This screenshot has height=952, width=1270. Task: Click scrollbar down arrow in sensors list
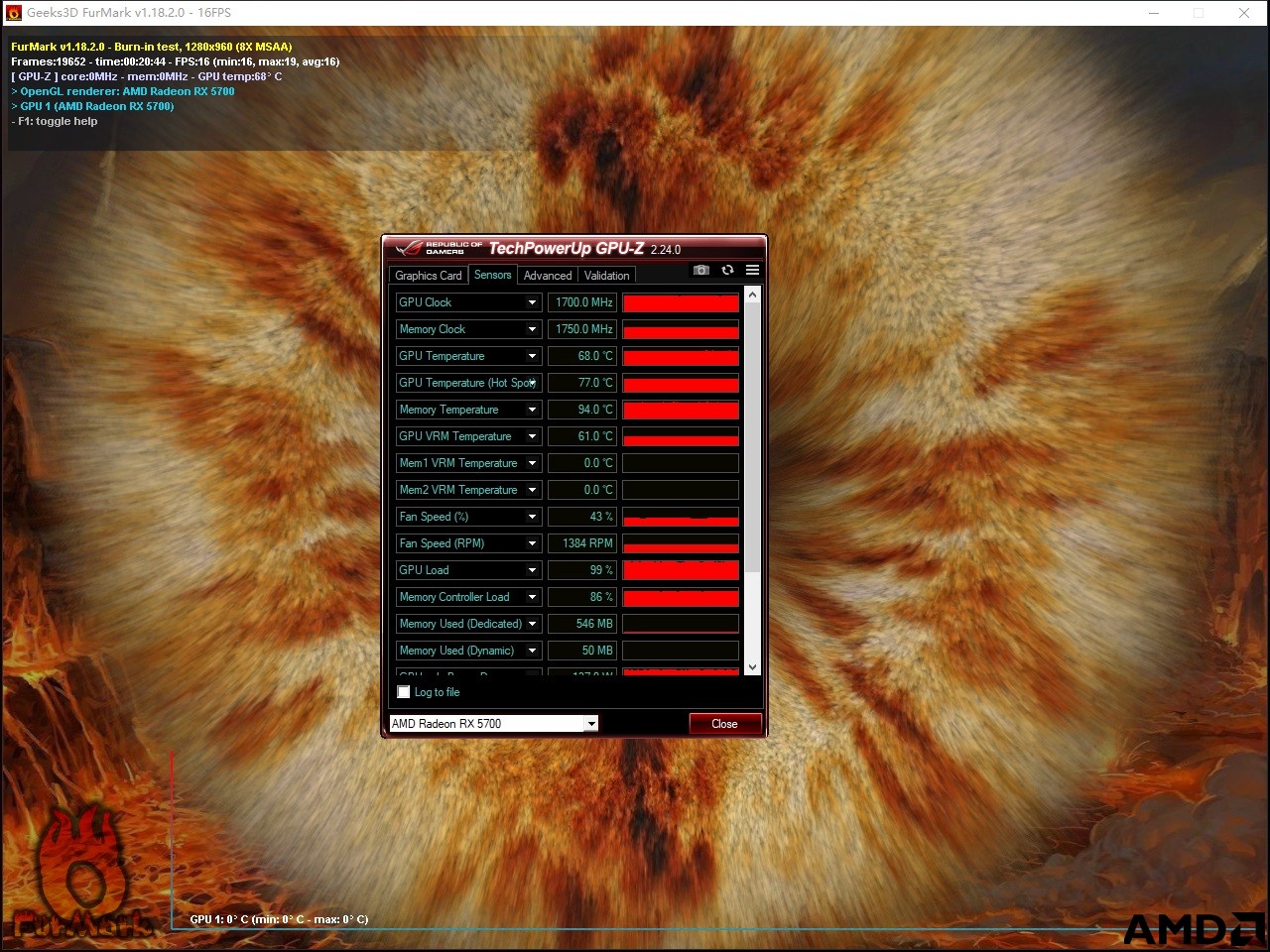[x=752, y=667]
